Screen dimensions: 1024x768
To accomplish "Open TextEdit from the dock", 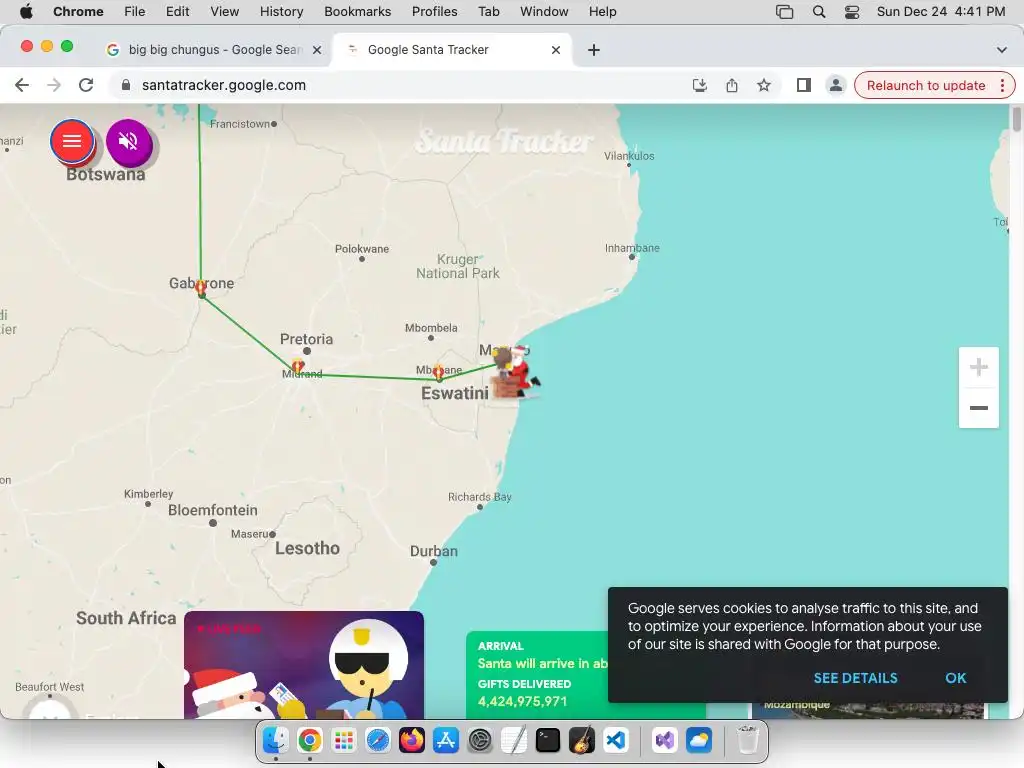I will [x=514, y=741].
